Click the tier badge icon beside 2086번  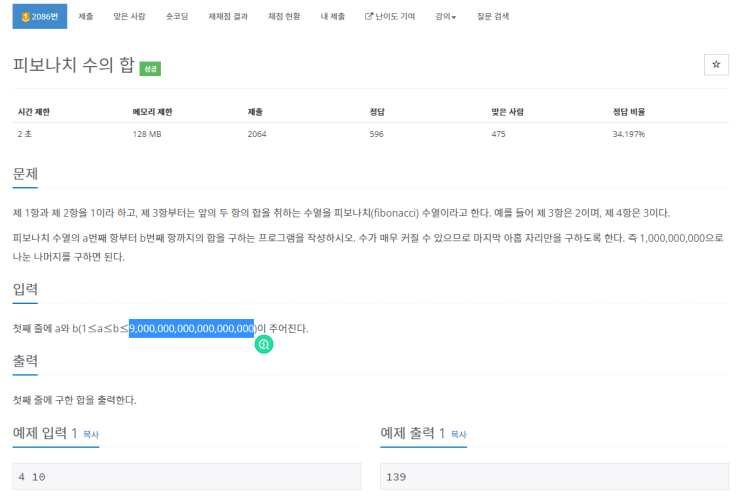coord(26,17)
